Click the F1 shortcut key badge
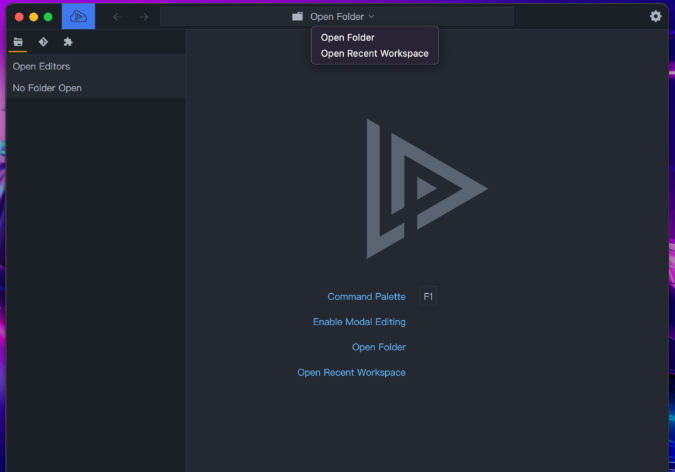The width and height of the screenshot is (675, 472). tap(428, 296)
